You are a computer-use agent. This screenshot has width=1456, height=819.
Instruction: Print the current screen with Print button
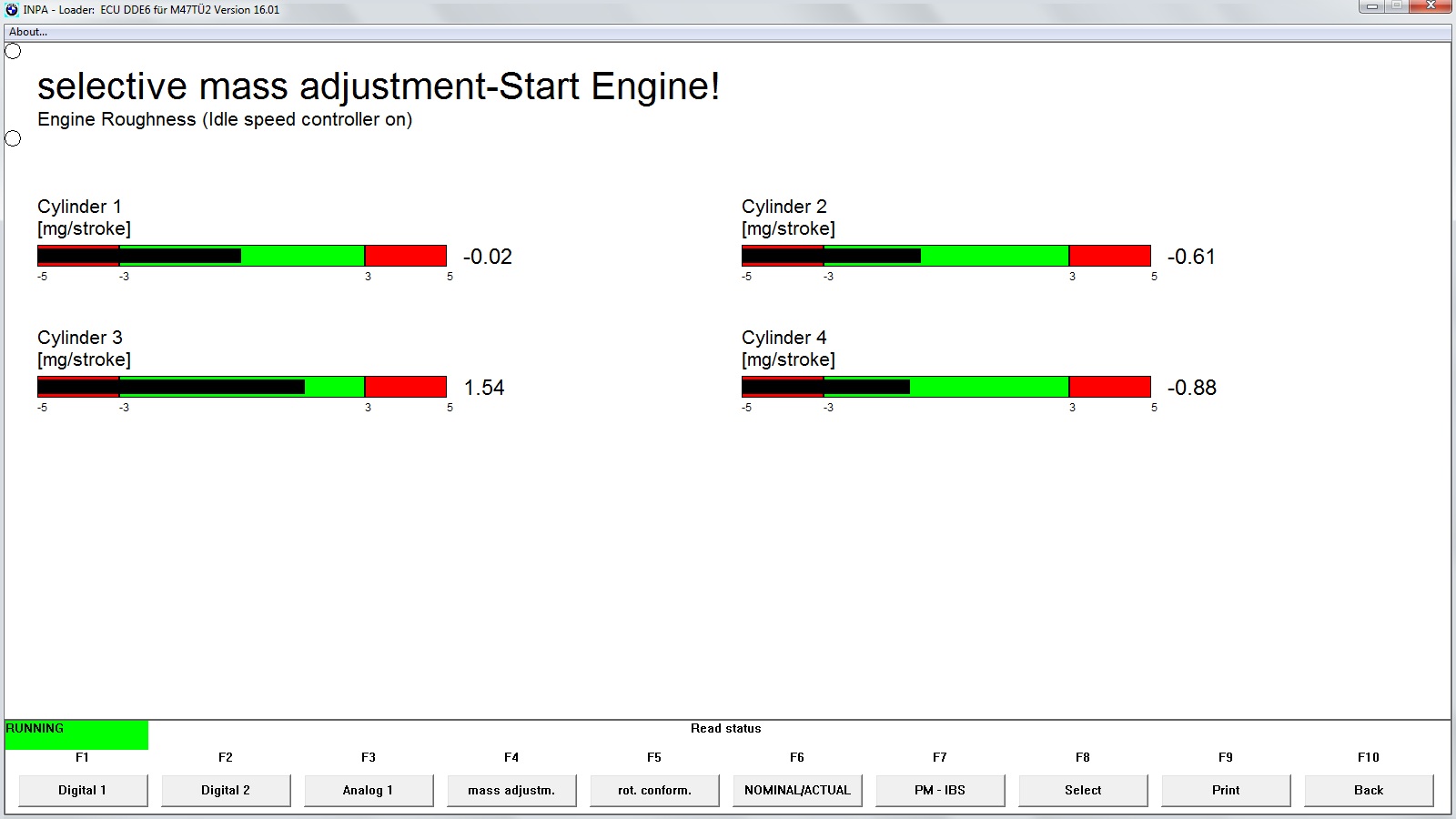click(x=1226, y=790)
